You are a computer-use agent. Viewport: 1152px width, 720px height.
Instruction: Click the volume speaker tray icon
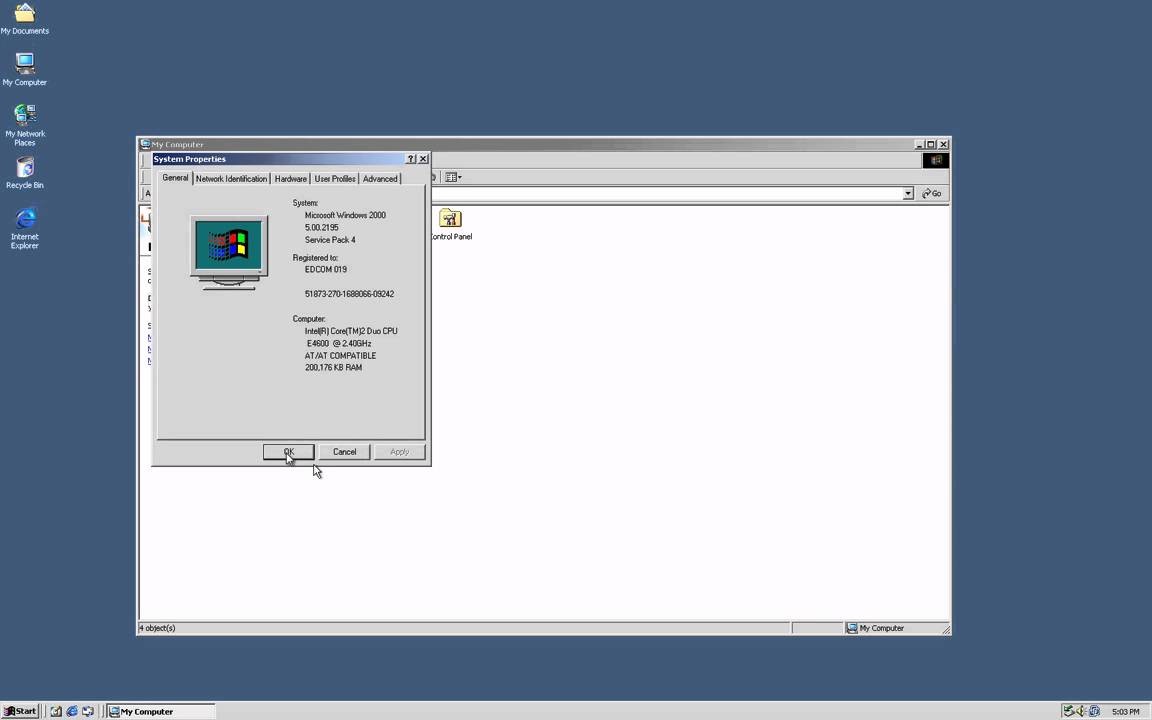[x=1081, y=711]
